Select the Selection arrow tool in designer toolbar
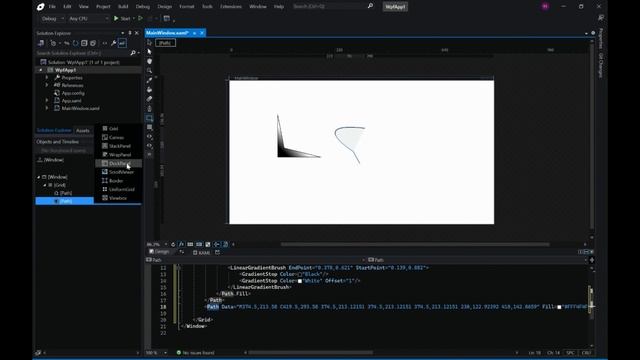The height and width of the screenshot is (360, 640). click(149, 52)
